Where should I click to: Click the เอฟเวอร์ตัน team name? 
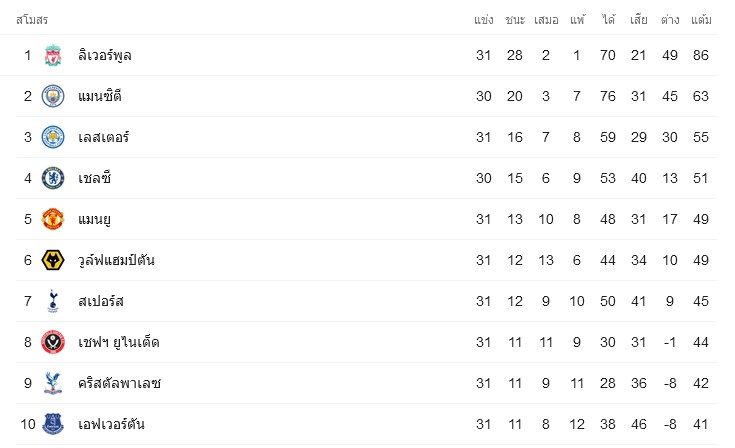click(x=111, y=424)
